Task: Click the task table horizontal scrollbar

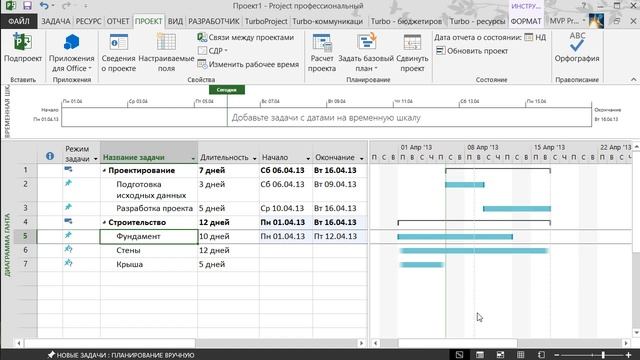Action: click(x=110, y=343)
